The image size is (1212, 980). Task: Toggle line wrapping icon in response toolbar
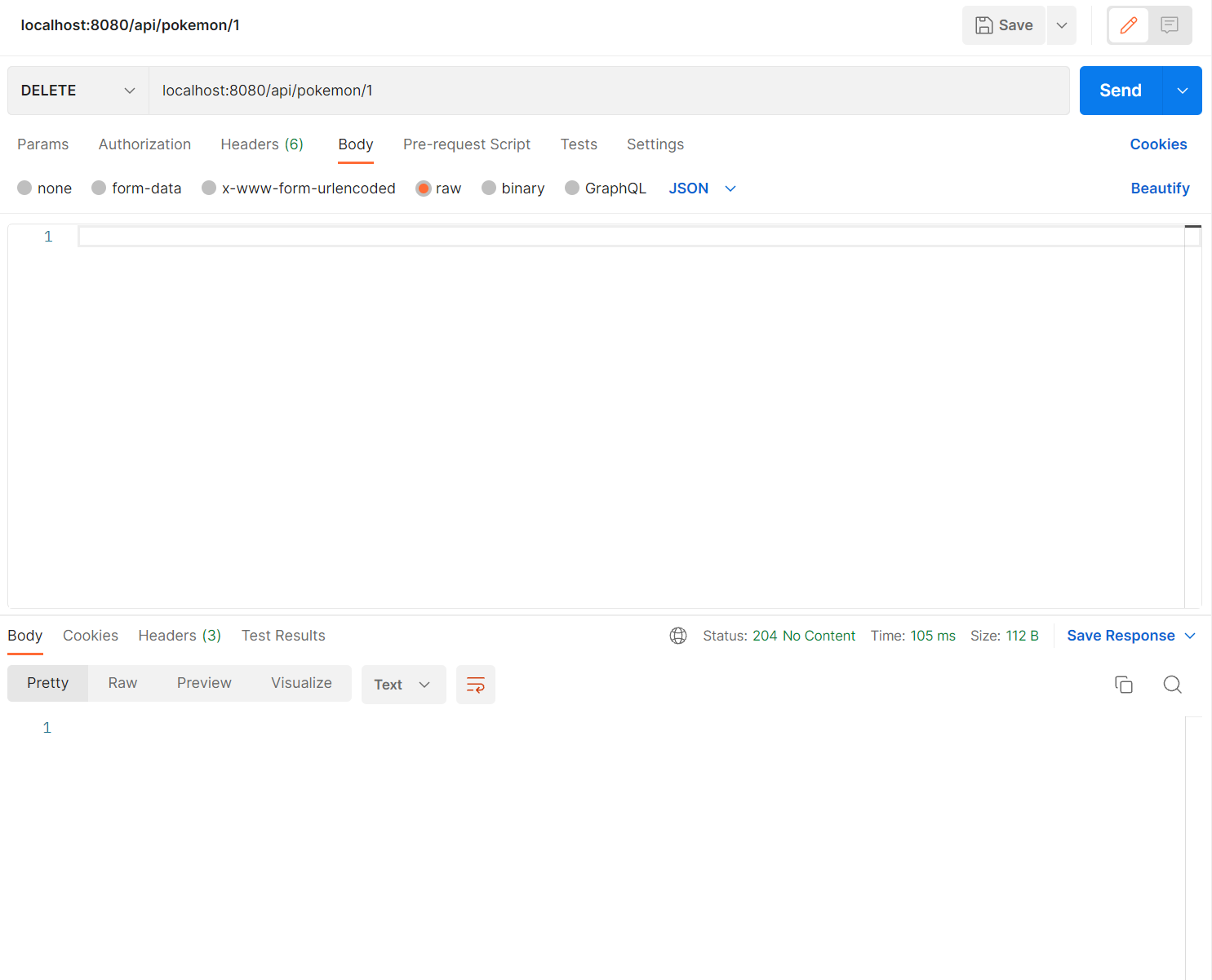point(476,685)
